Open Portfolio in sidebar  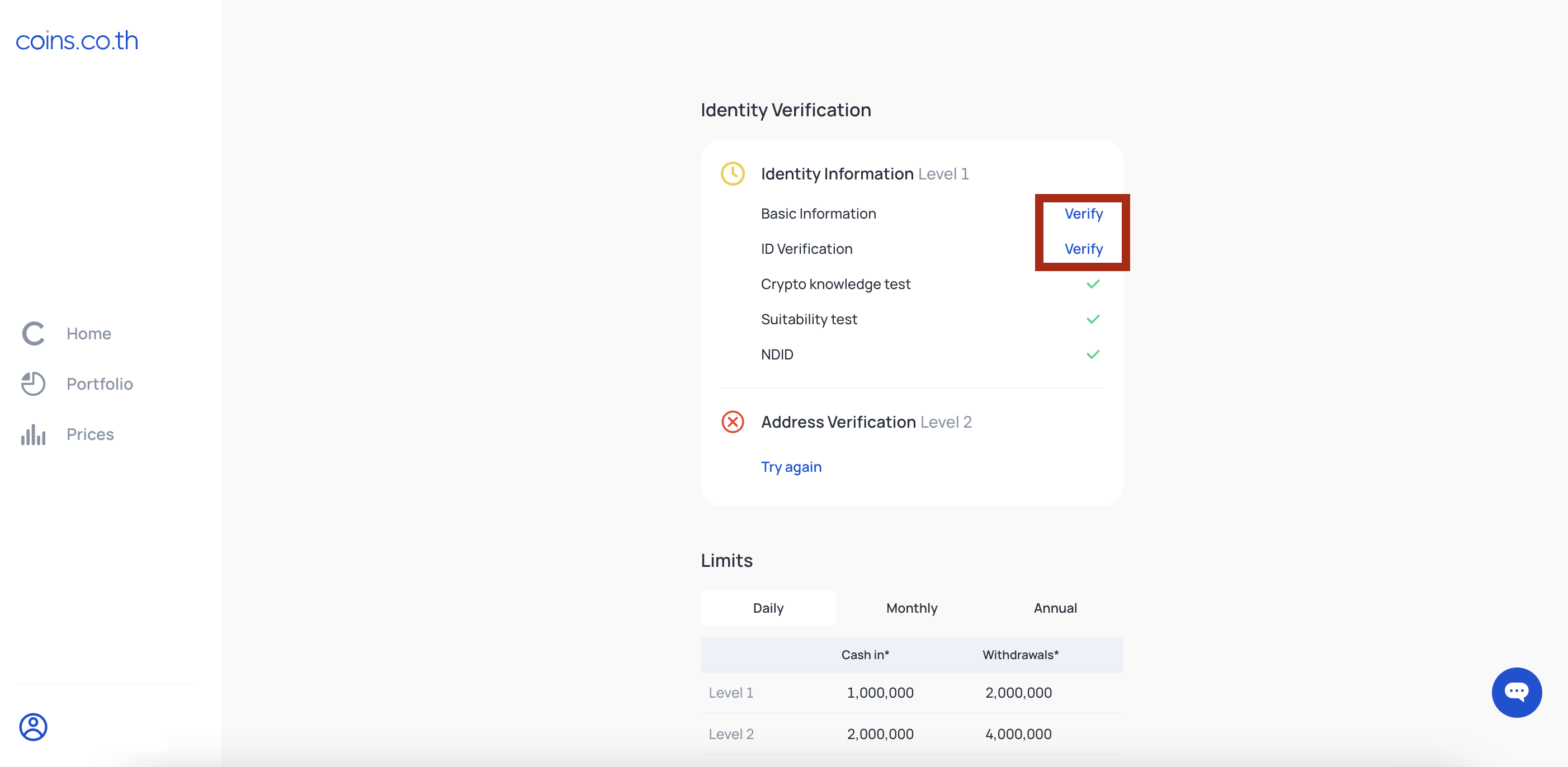tap(100, 383)
